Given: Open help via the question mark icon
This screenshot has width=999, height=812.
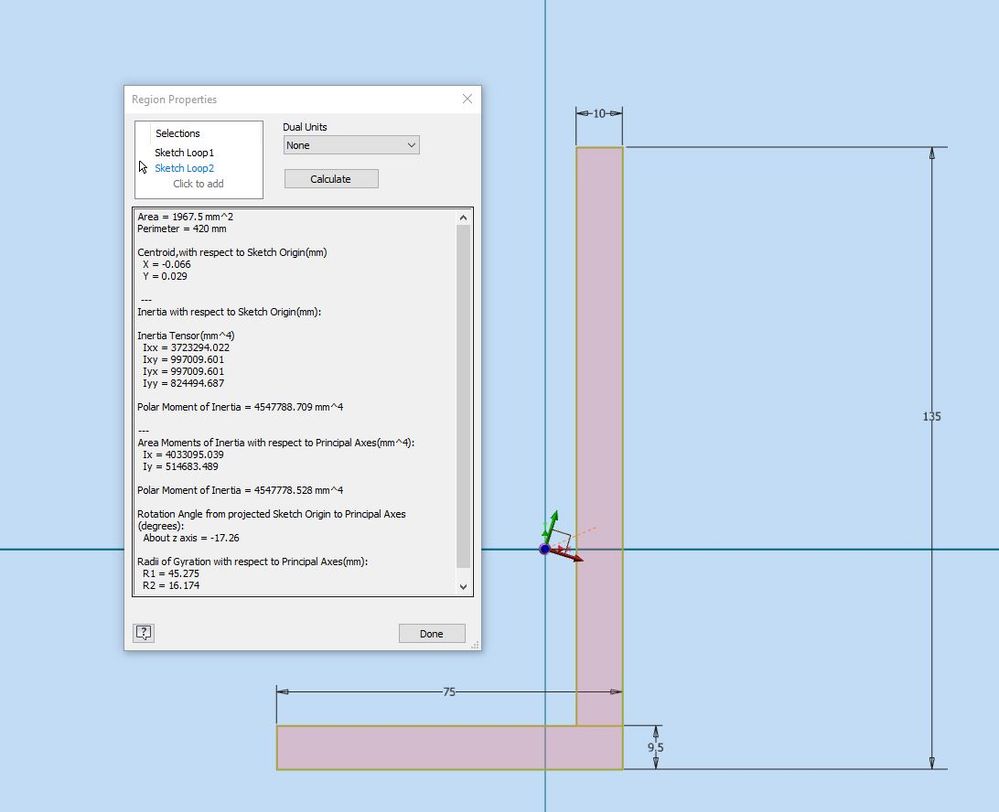Looking at the screenshot, I should pyautogui.click(x=143, y=632).
